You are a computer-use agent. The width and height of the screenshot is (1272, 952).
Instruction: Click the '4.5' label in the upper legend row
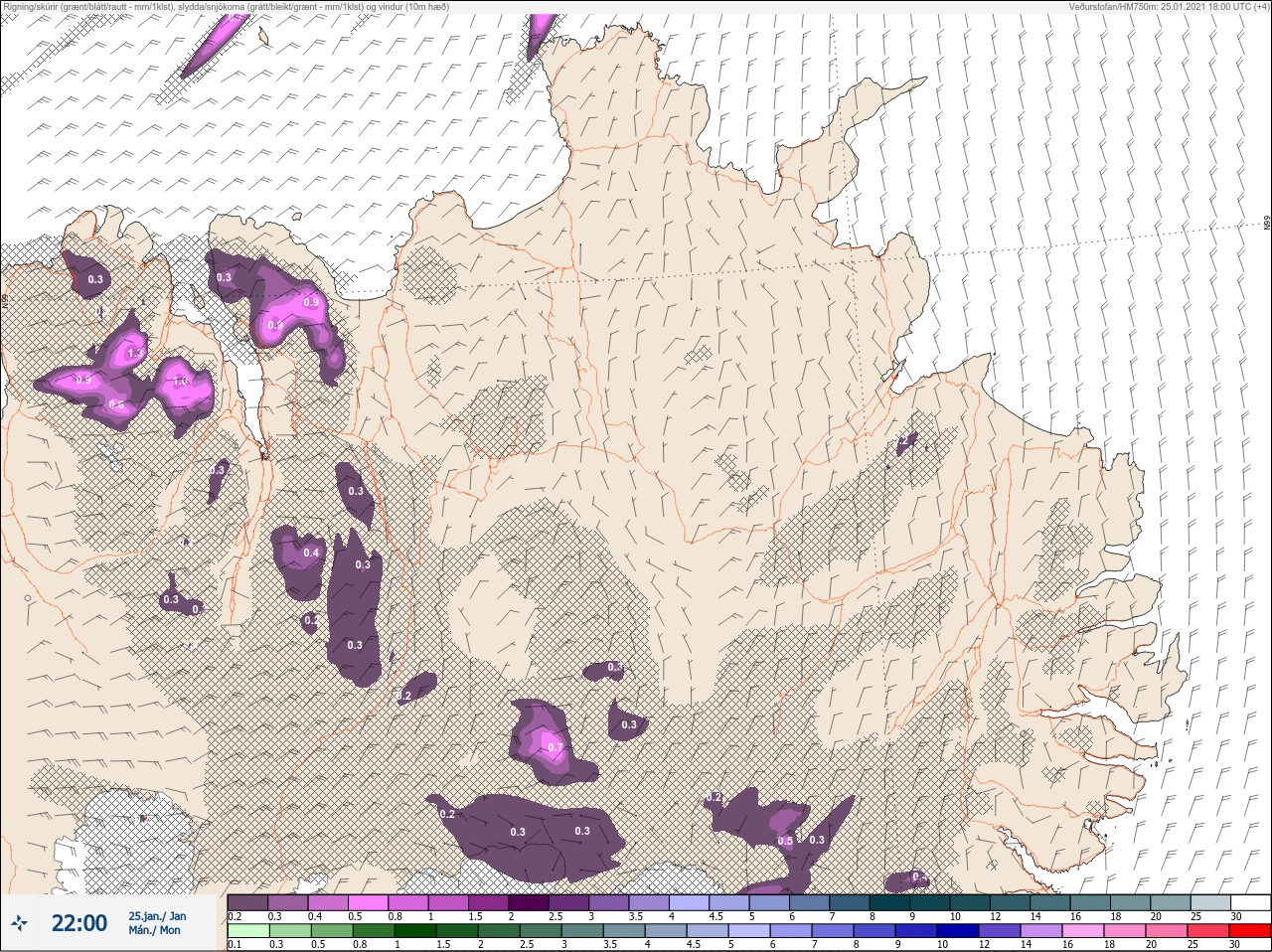pyautogui.click(x=715, y=916)
